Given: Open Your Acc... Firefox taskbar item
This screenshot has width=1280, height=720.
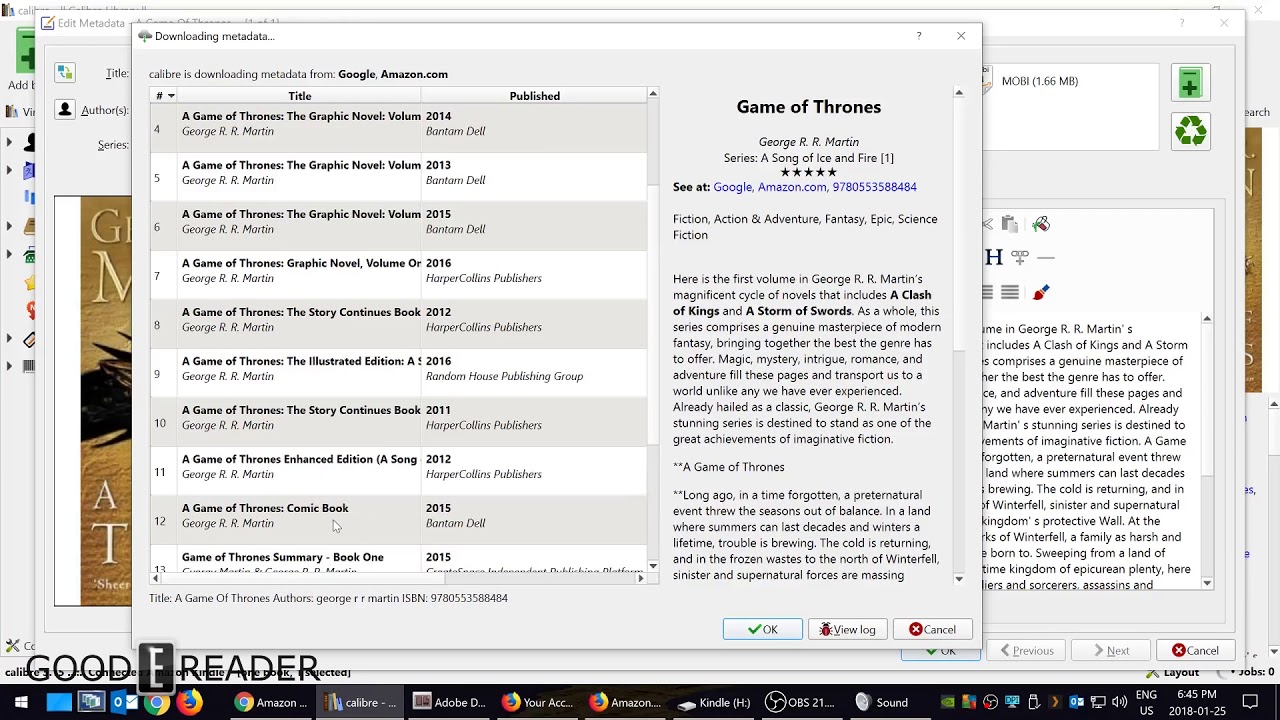Looking at the screenshot, I should [x=537, y=702].
